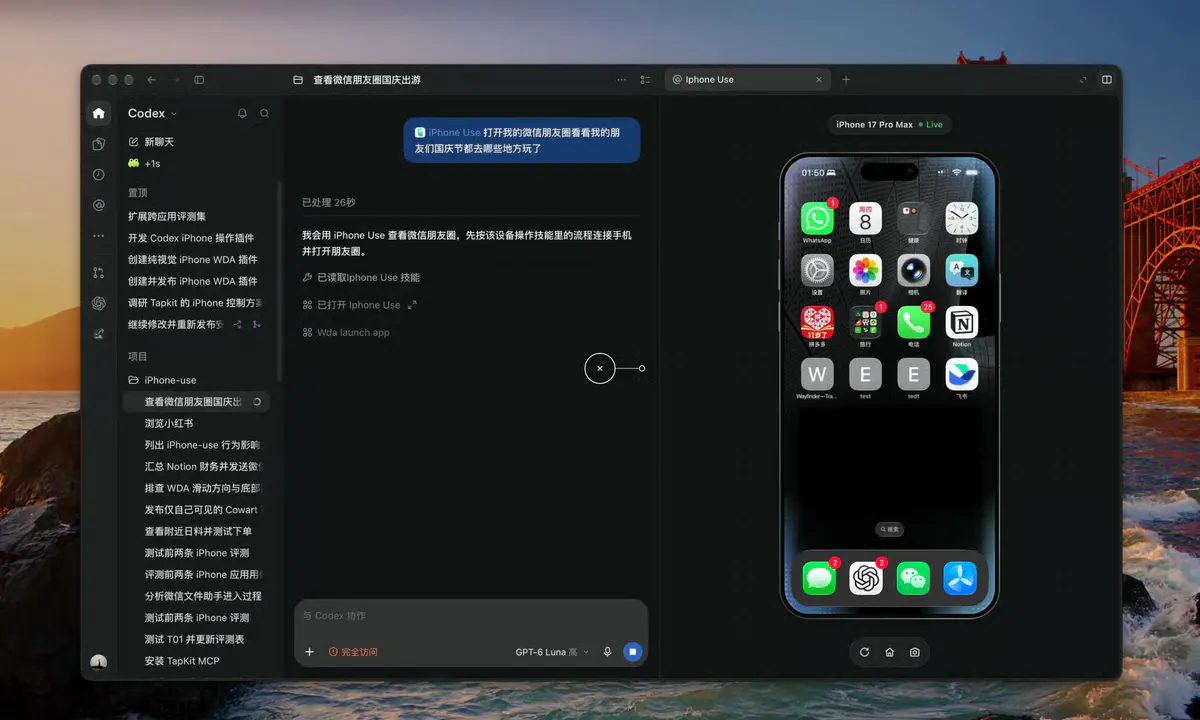Click the search magnifier next to the bell

click(x=265, y=114)
